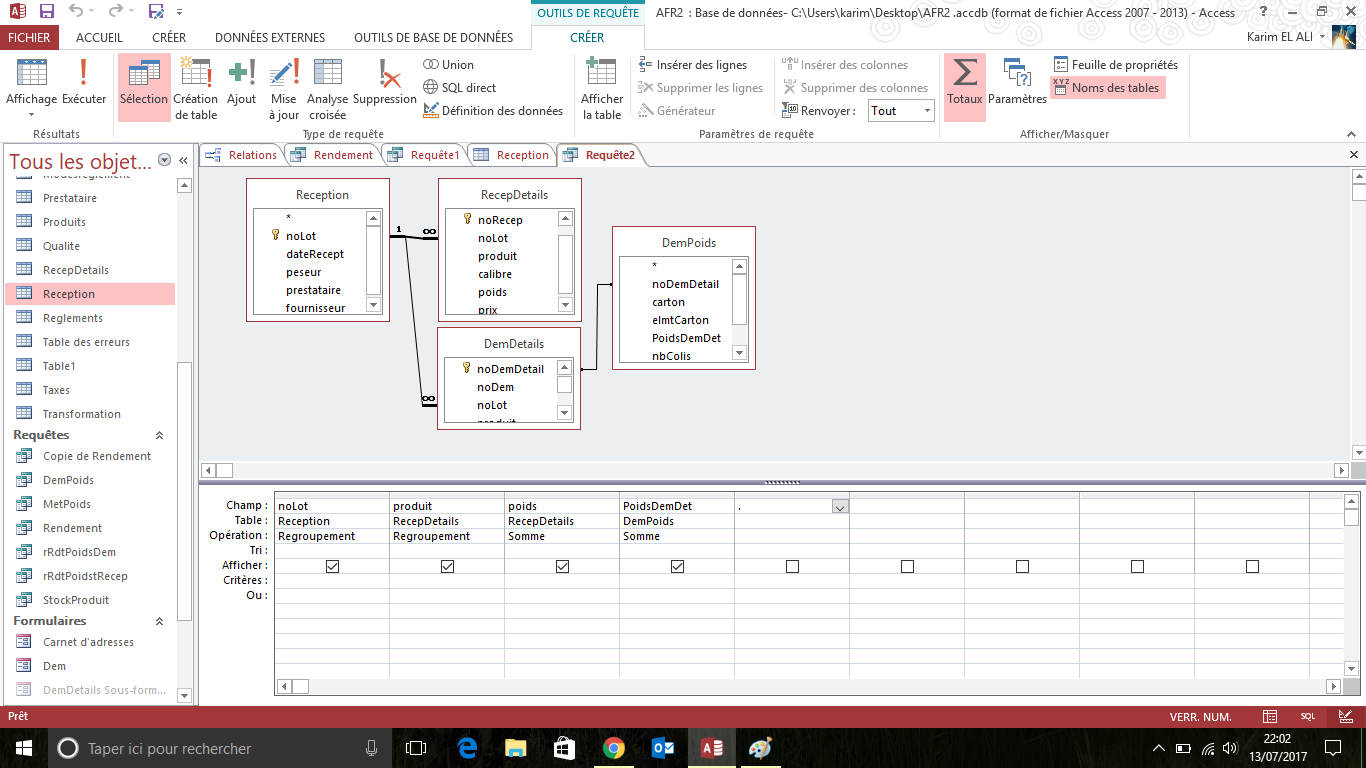Check Afficher box in sixth grid column

(907, 566)
